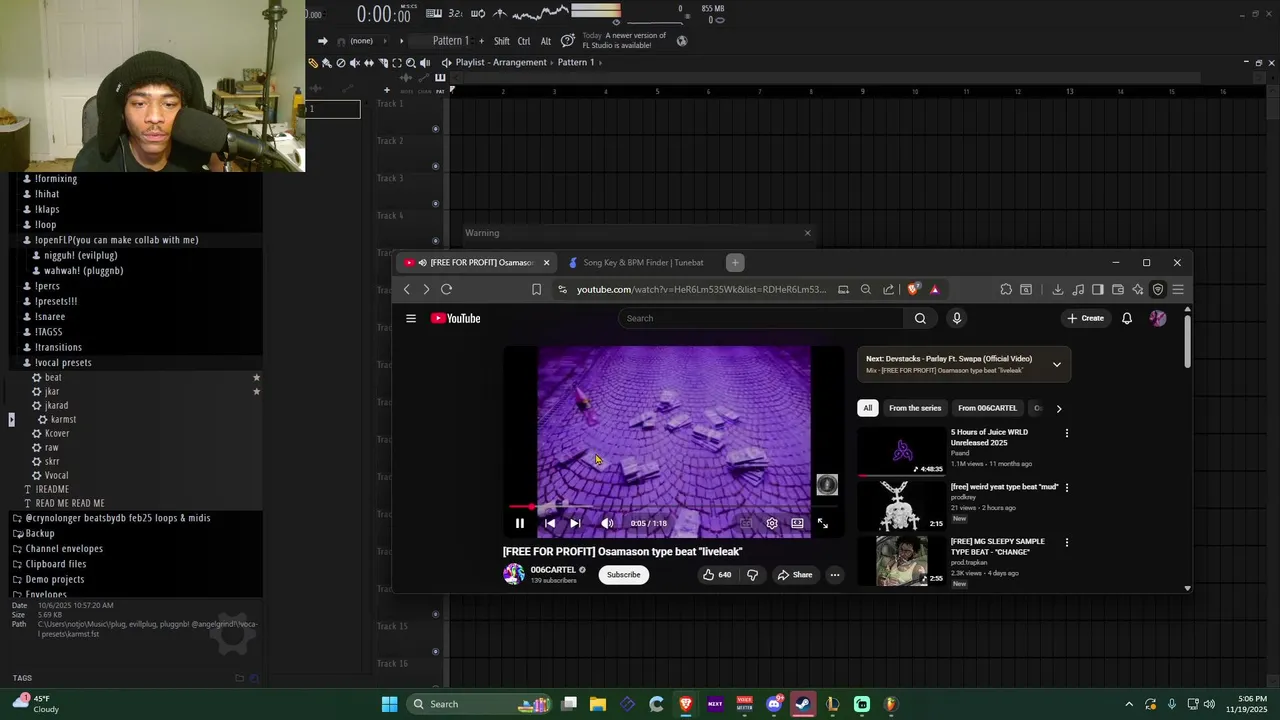
Task: Click the YouTube search magnifier button
Action: (920, 318)
